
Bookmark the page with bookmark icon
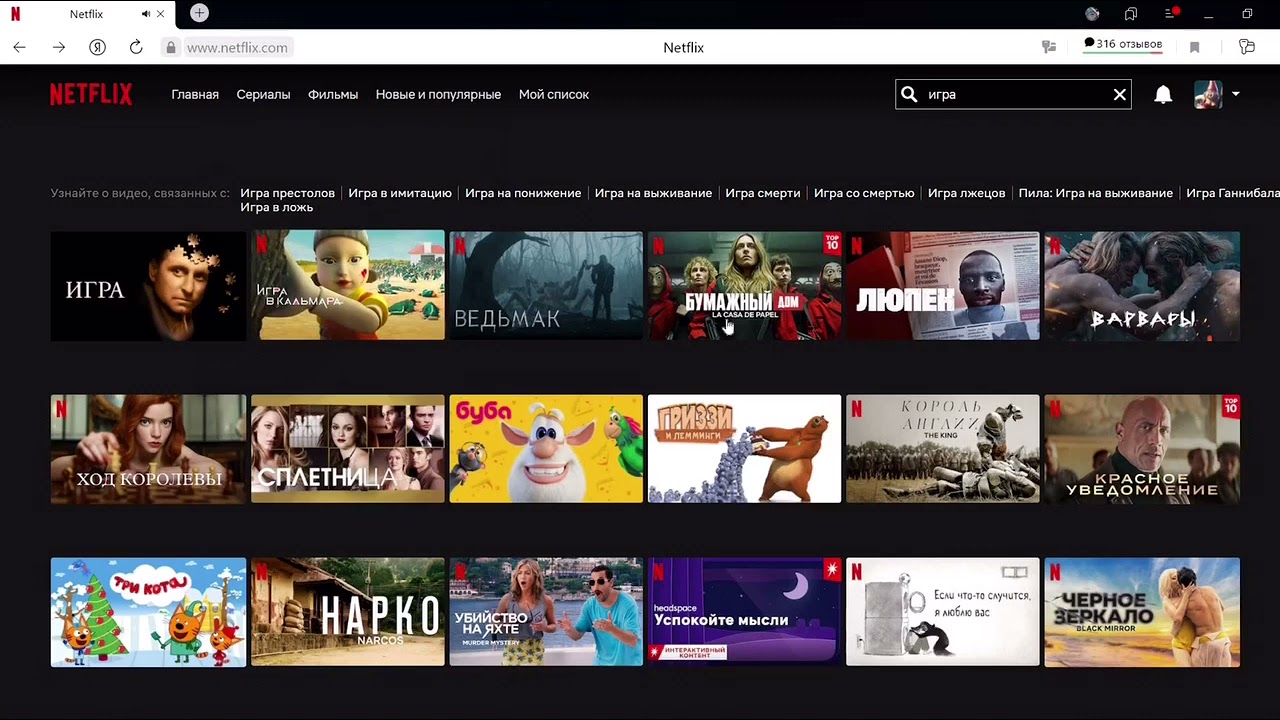pyautogui.click(x=1194, y=47)
